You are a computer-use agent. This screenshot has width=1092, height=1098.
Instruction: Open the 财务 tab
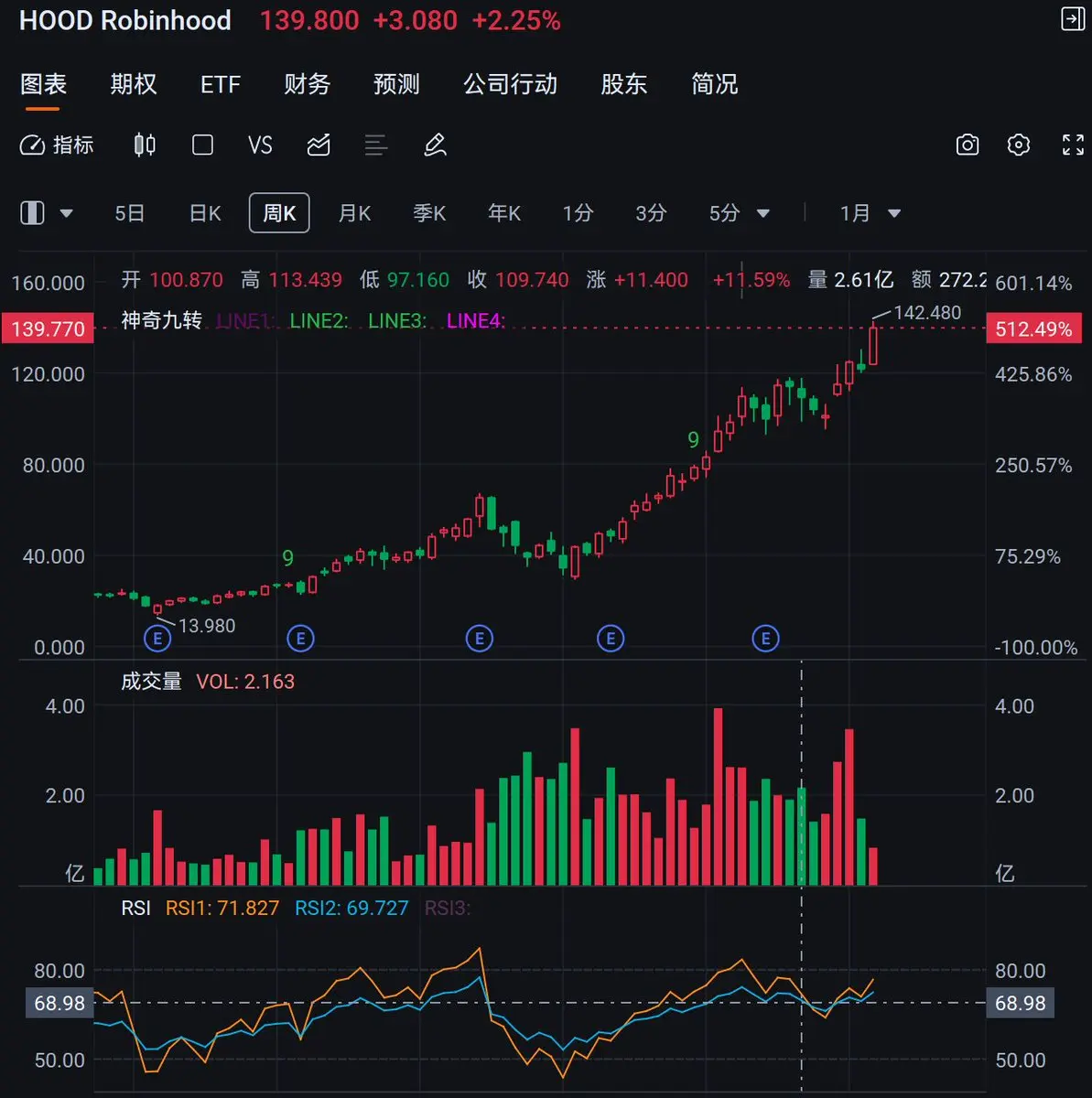pyautogui.click(x=307, y=84)
